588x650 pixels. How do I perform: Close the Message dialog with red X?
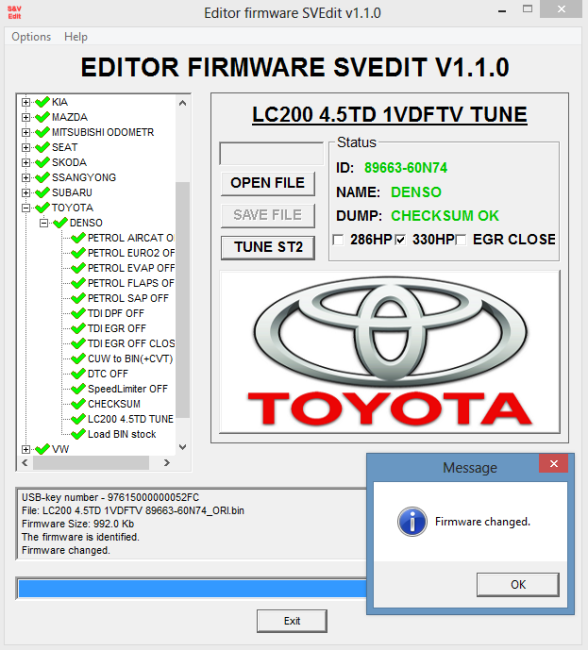click(x=554, y=463)
